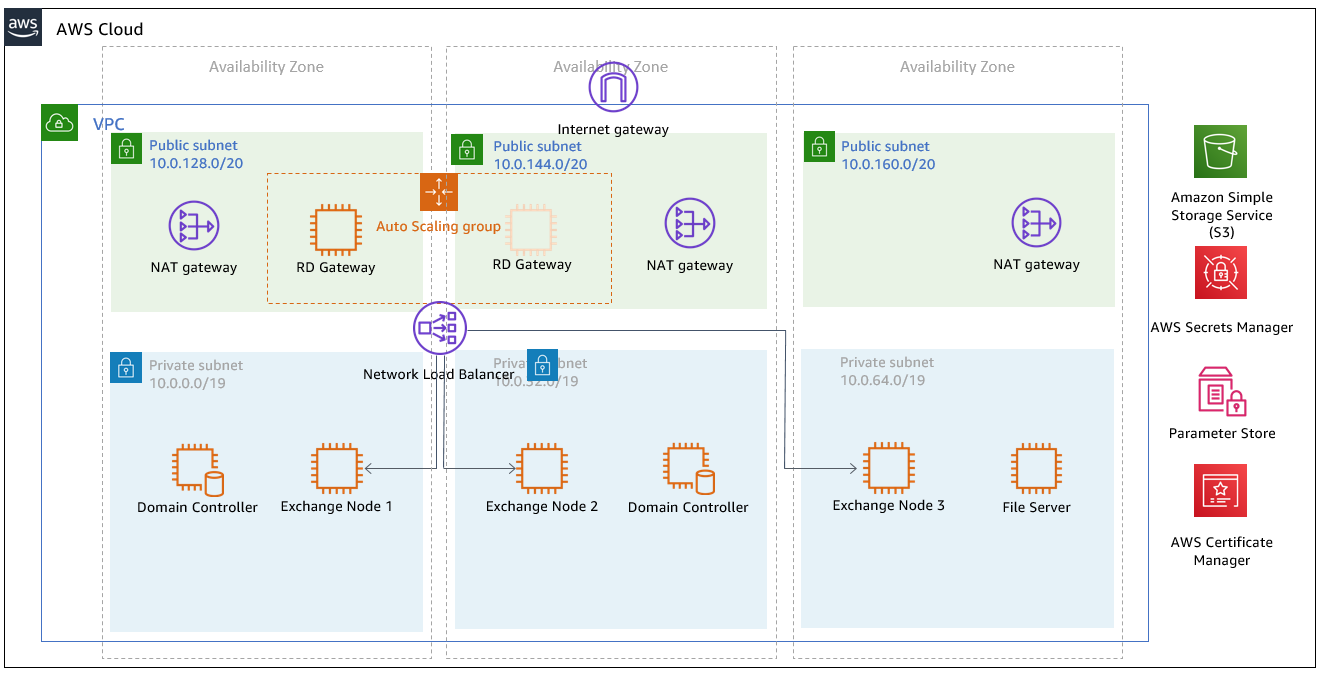Select the lock icon of public subnet 10.0.128.0/20

pos(126,150)
